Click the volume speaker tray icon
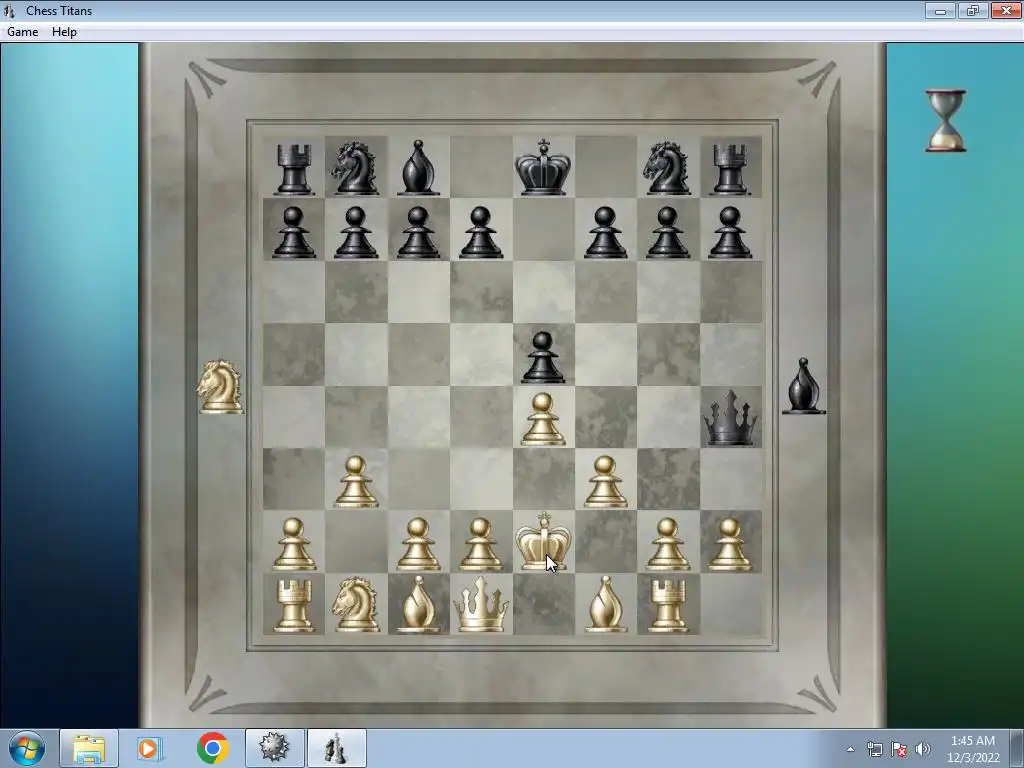 (922, 749)
